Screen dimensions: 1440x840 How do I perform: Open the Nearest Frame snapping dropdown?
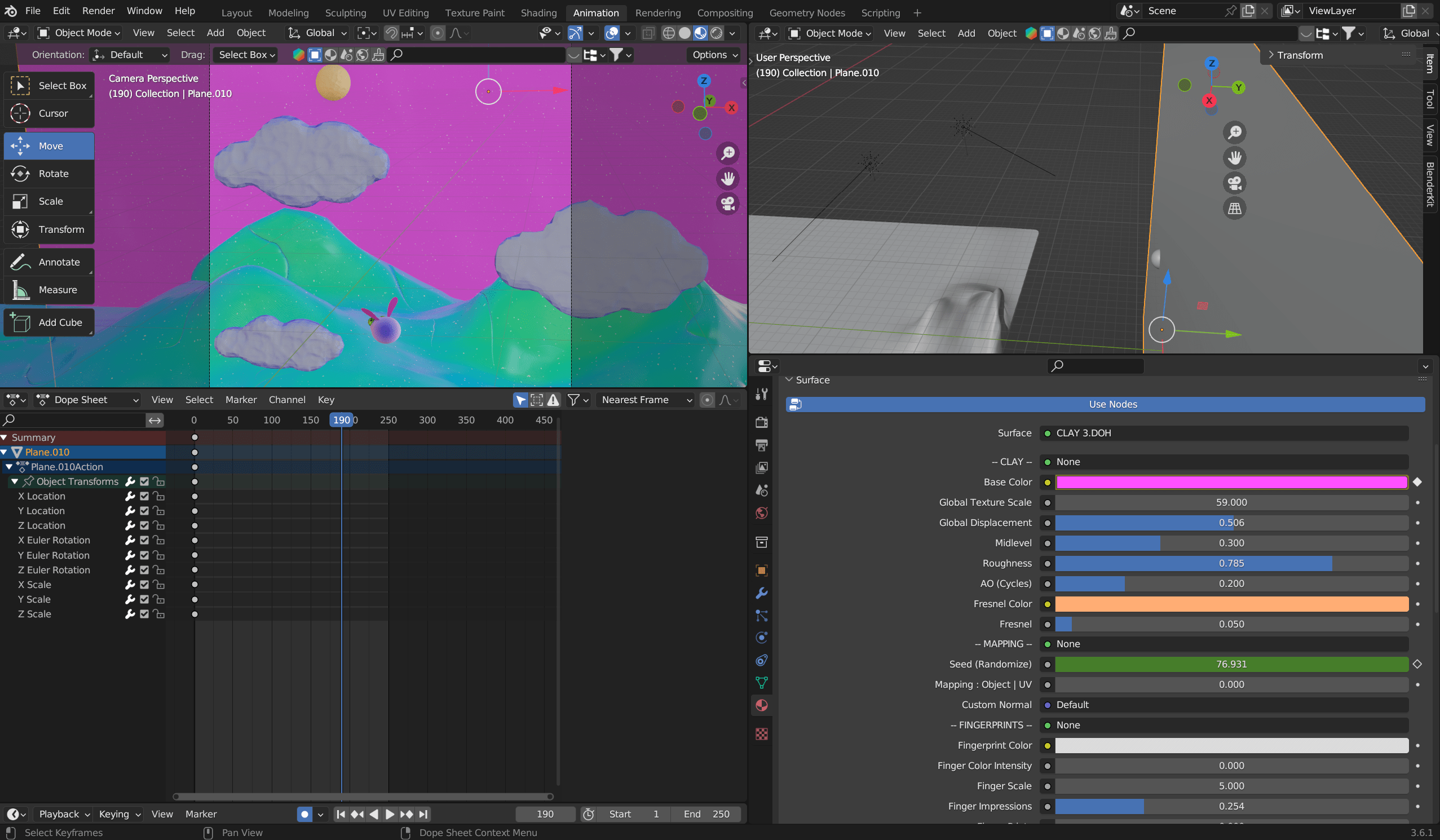tap(644, 400)
